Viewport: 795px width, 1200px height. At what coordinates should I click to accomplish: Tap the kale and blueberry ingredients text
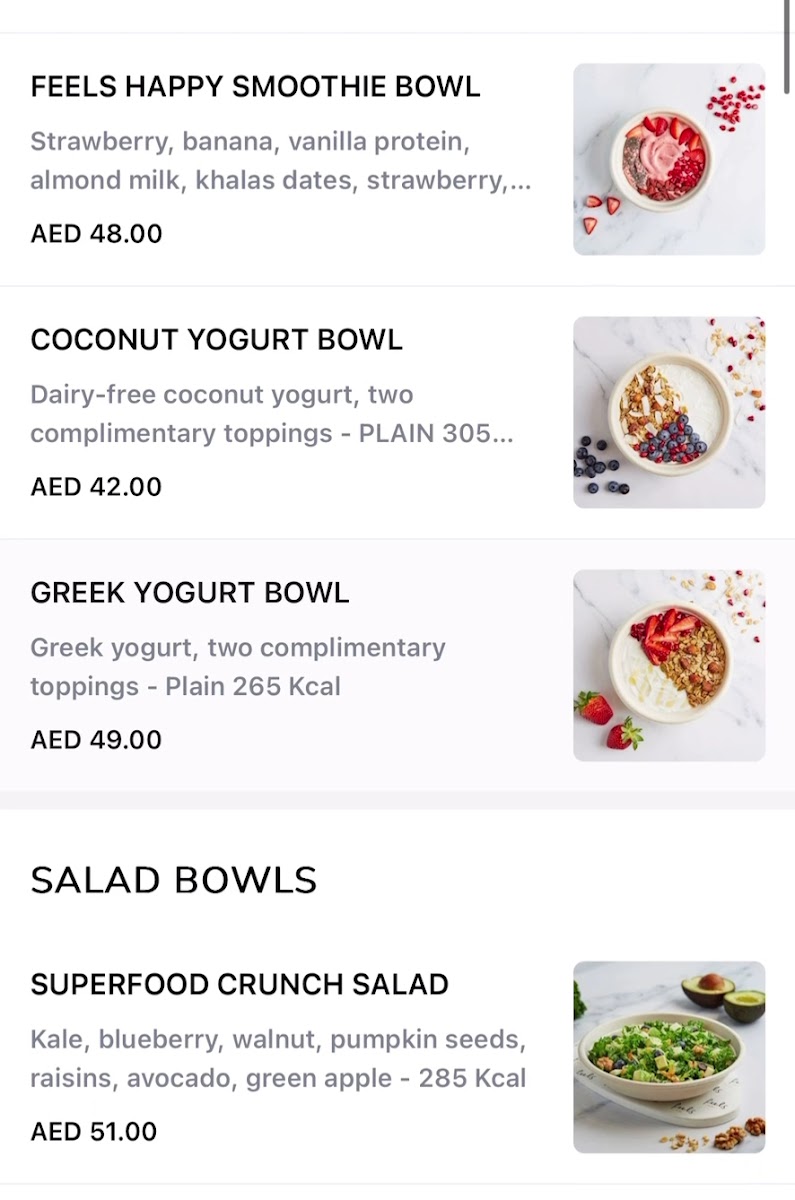point(278,1059)
